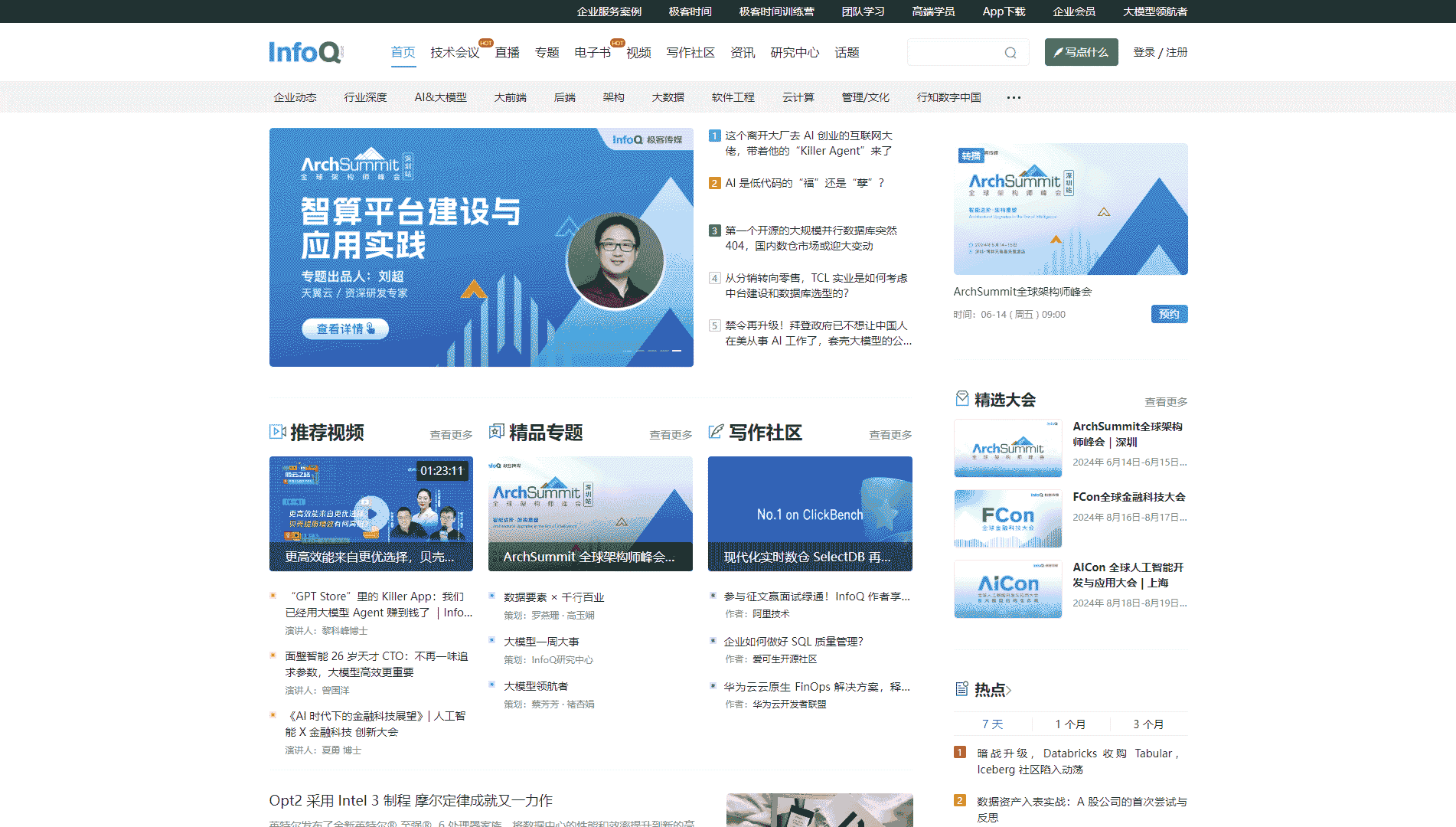Go to 直播 in navigation
The width and height of the screenshot is (1456, 827).
(x=507, y=52)
